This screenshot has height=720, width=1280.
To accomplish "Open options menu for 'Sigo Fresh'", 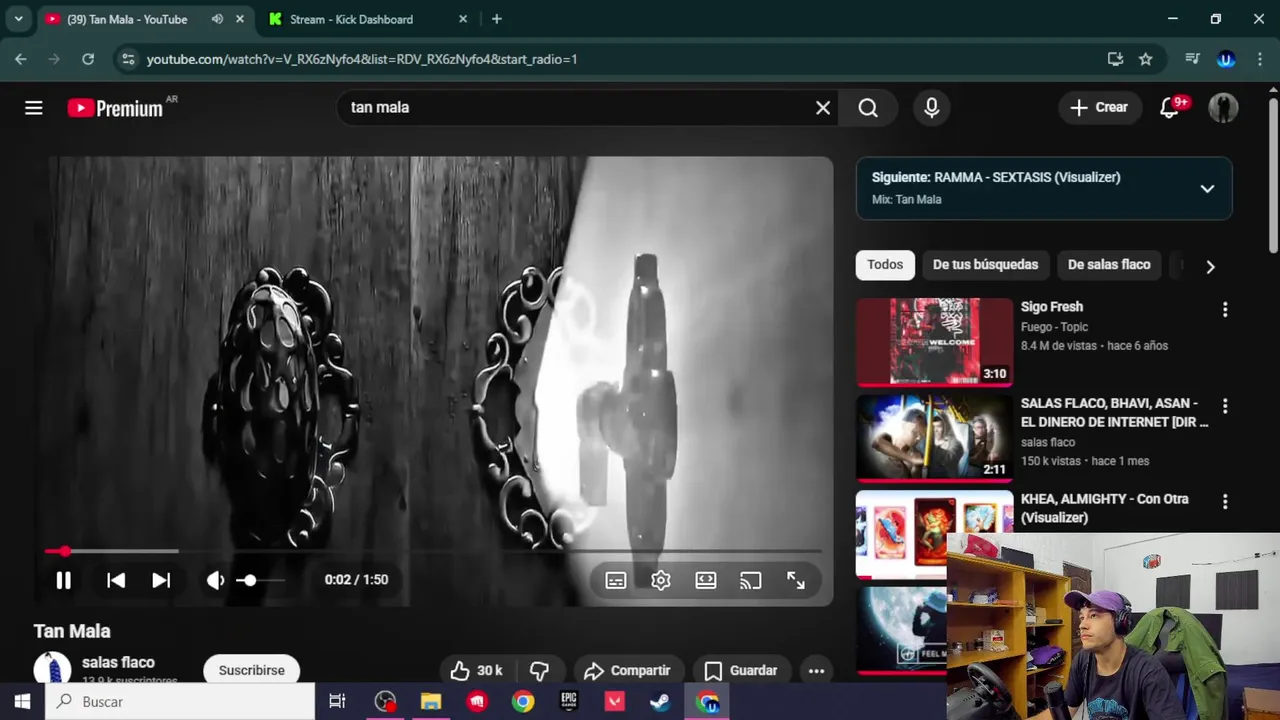I will pyautogui.click(x=1225, y=310).
